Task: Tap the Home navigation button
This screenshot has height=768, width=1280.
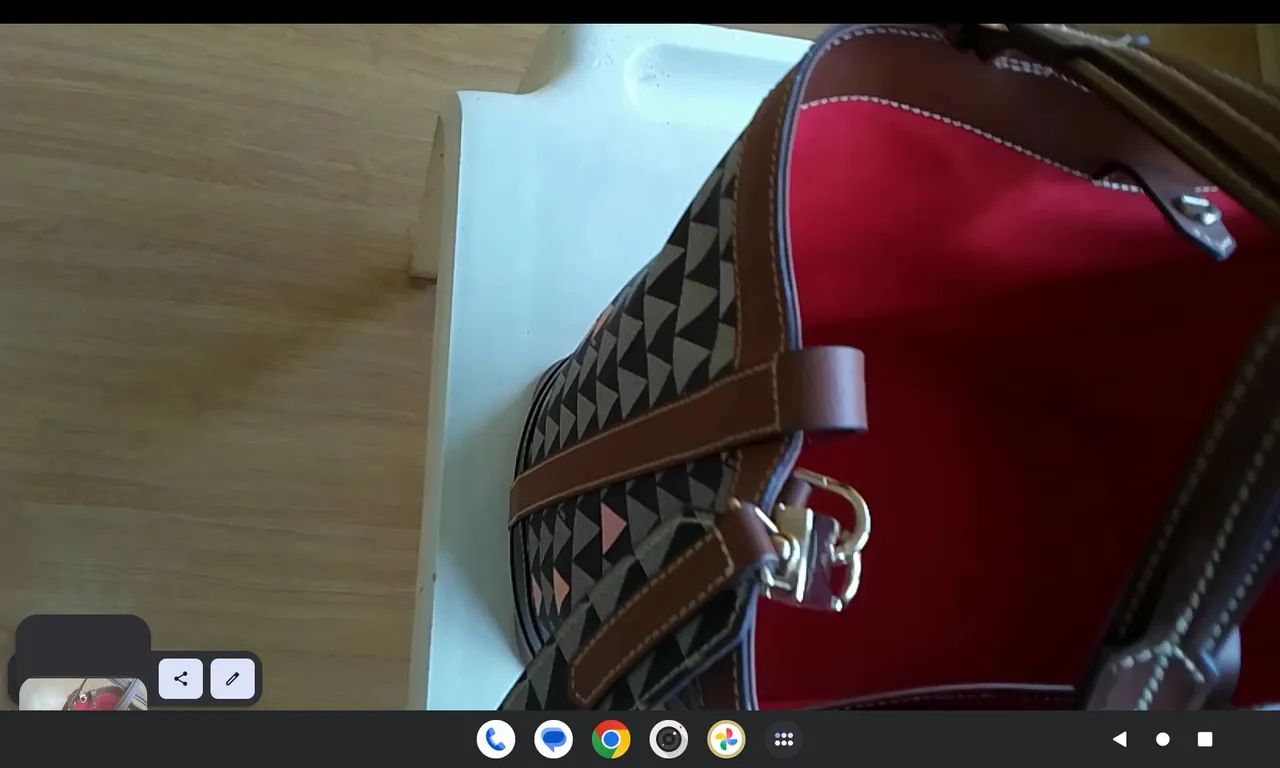Action: coord(1162,739)
